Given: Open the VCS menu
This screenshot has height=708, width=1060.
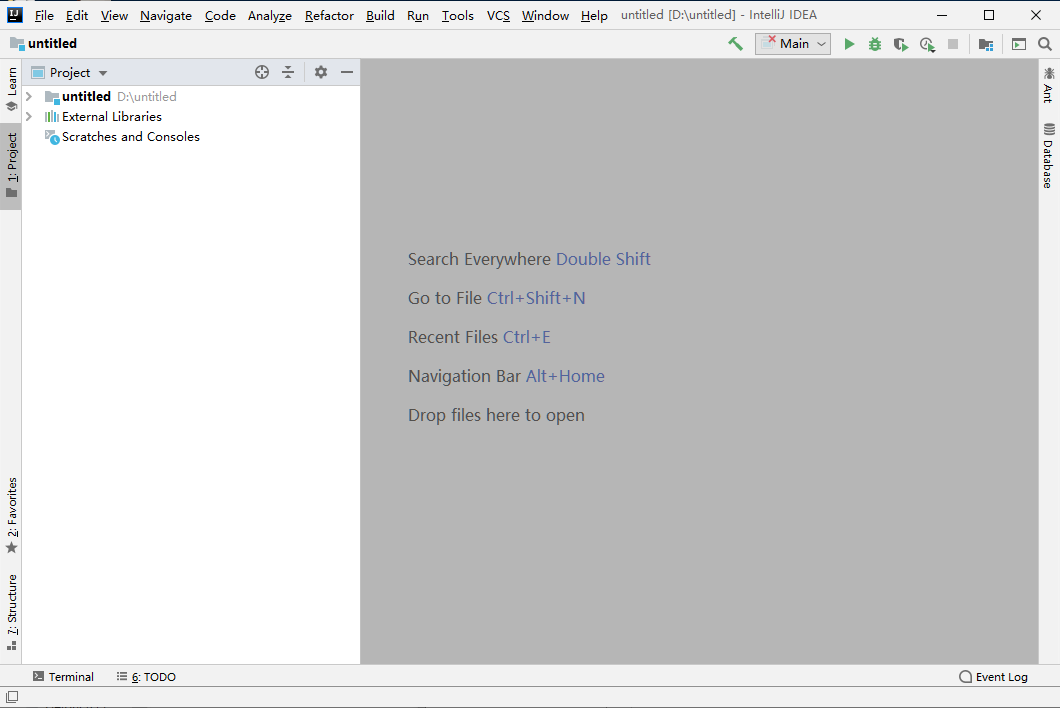Looking at the screenshot, I should [498, 16].
